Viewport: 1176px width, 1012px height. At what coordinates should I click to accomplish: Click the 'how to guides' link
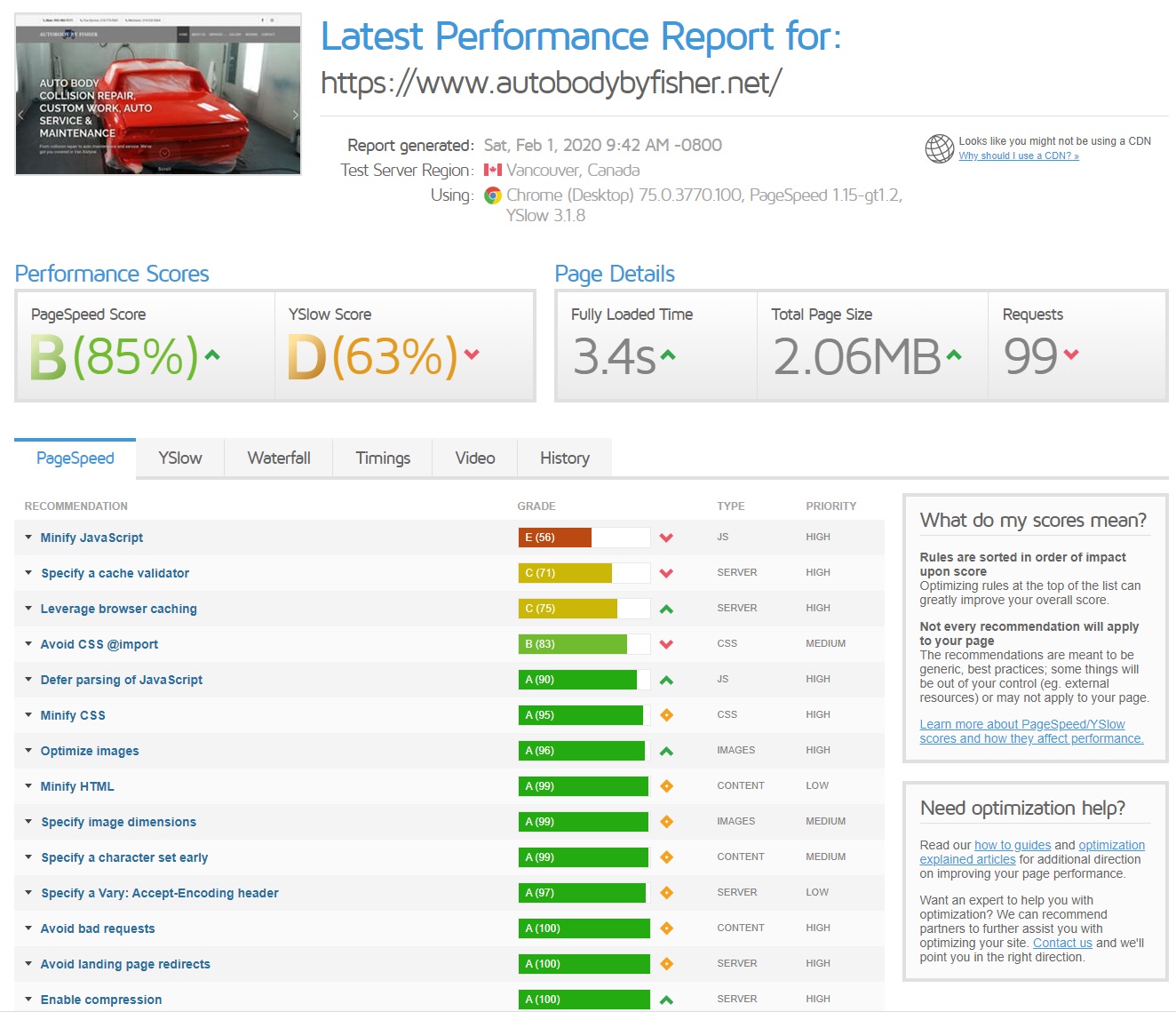pos(1013,845)
